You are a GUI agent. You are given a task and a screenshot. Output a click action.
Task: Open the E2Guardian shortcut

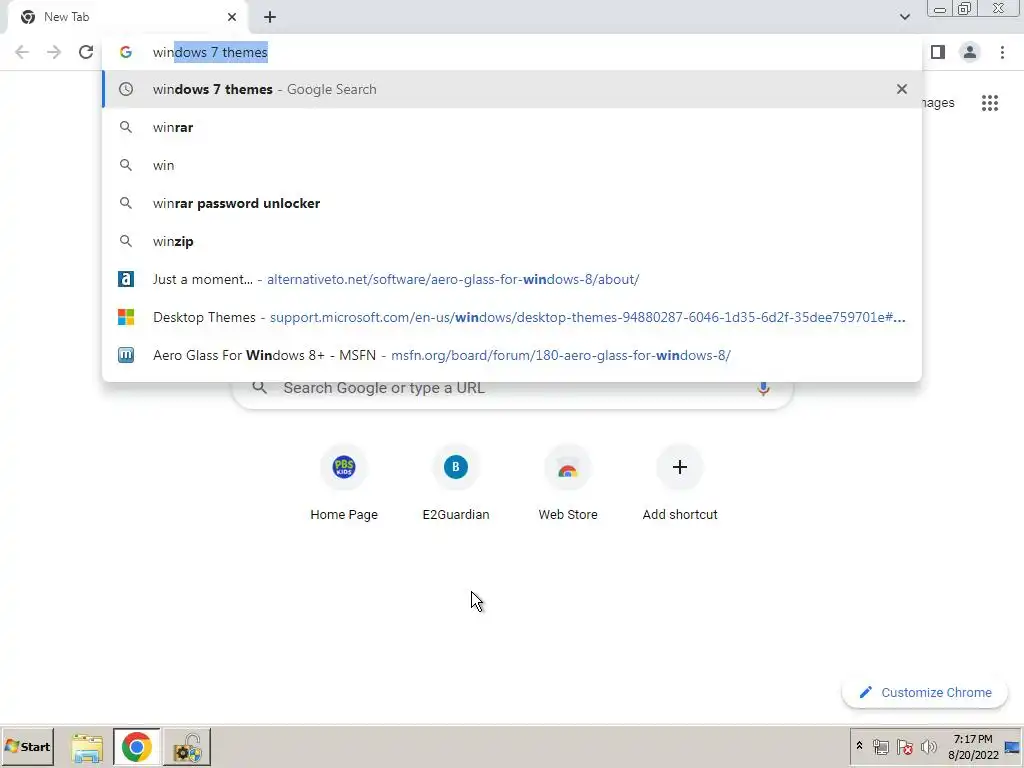click(x=456, y=482)
